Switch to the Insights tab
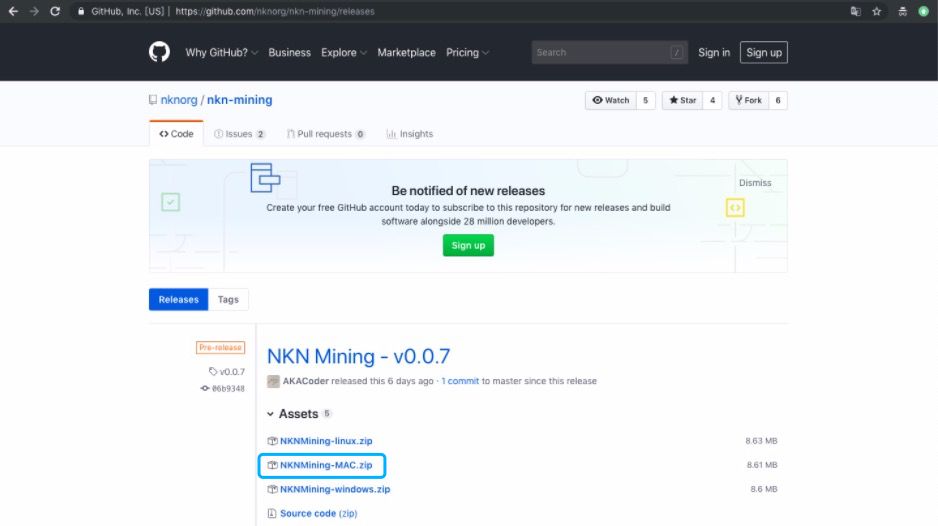938x526 pixels. click(410, 134)
